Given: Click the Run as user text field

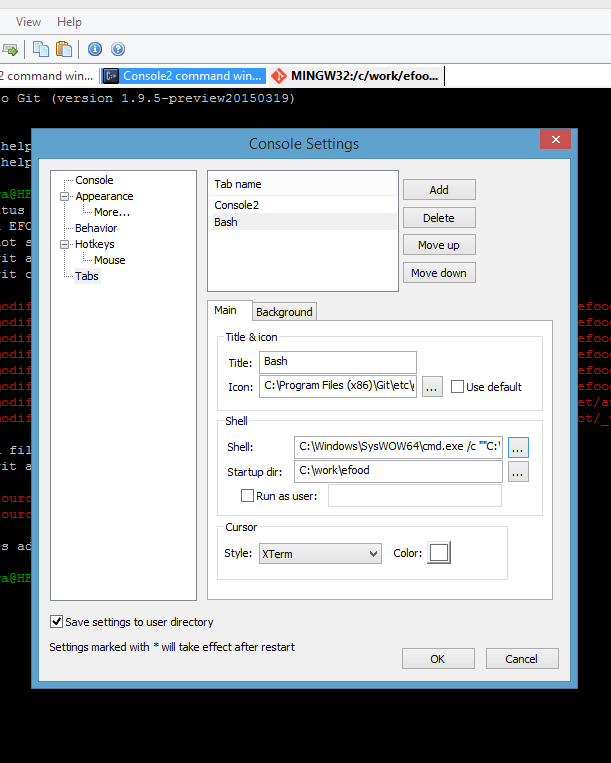Looking at the screenshot, I should click(x=414, y=496).
